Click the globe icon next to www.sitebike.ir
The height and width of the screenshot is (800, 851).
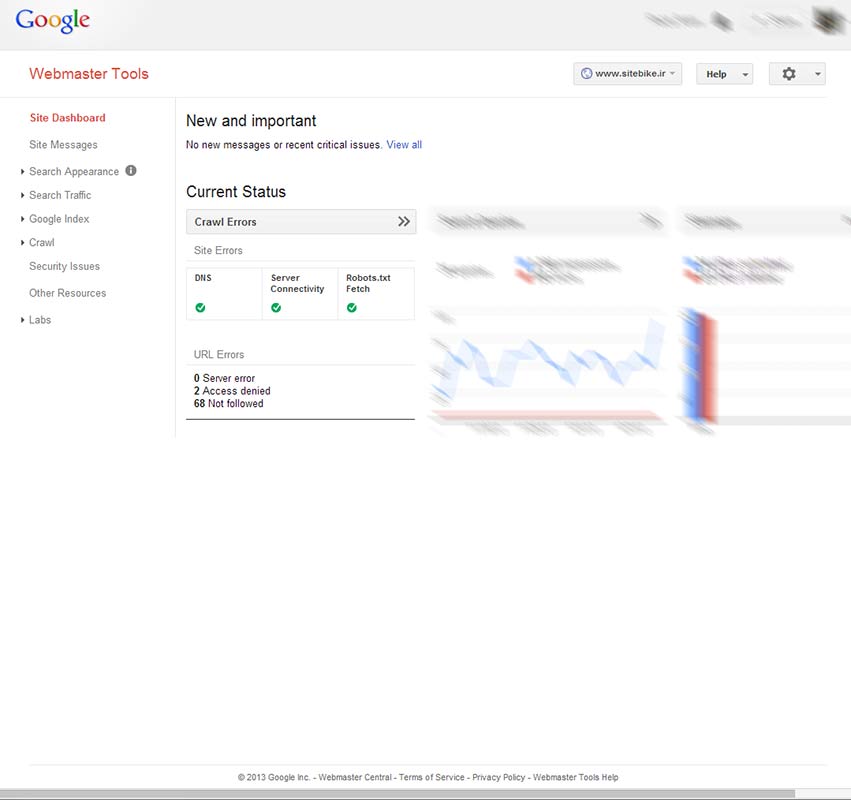[x=586, y=73]
